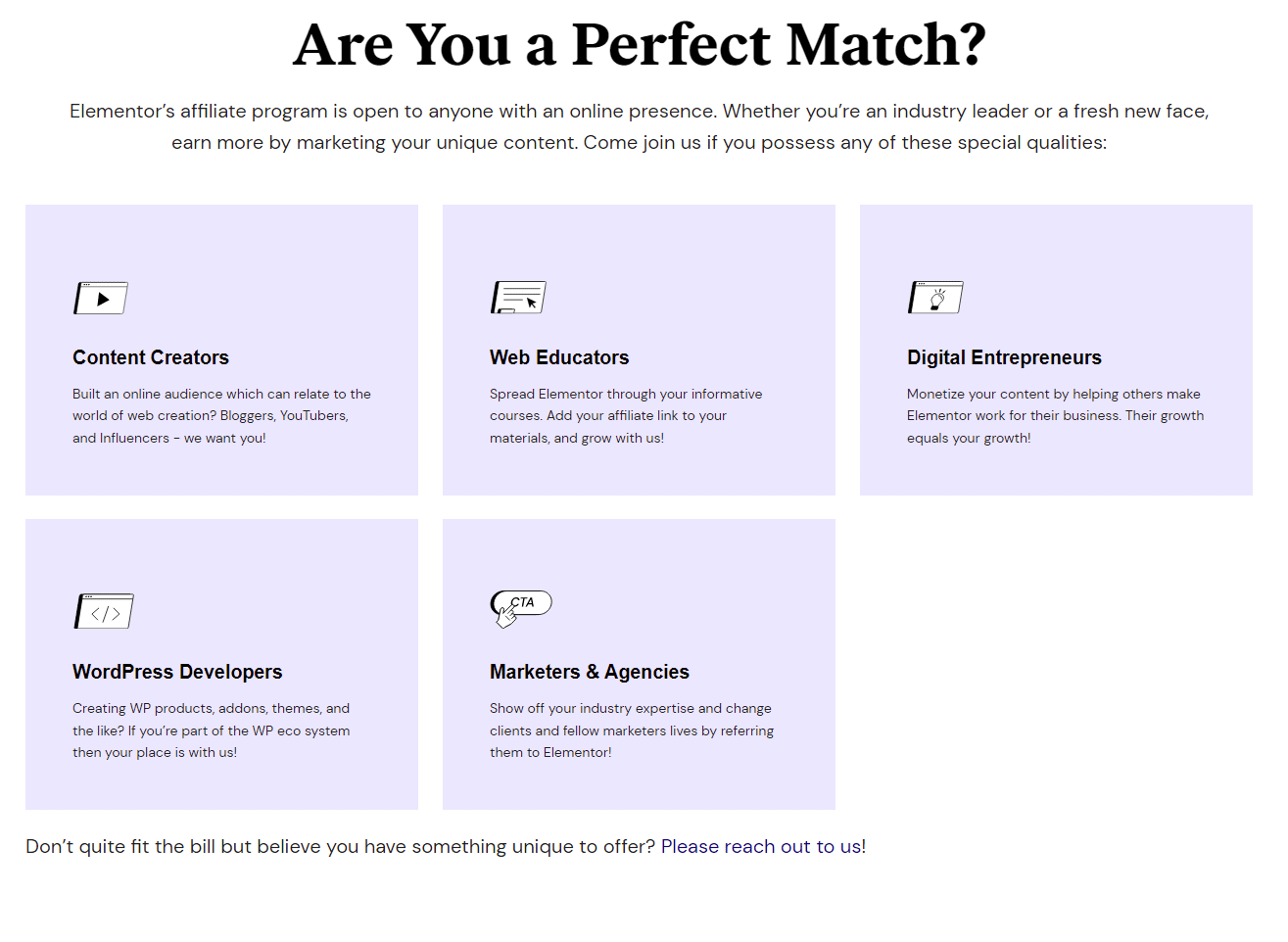1288x942 pixels.
Task: Click the video play window icon
Action: tap(101, 298)
